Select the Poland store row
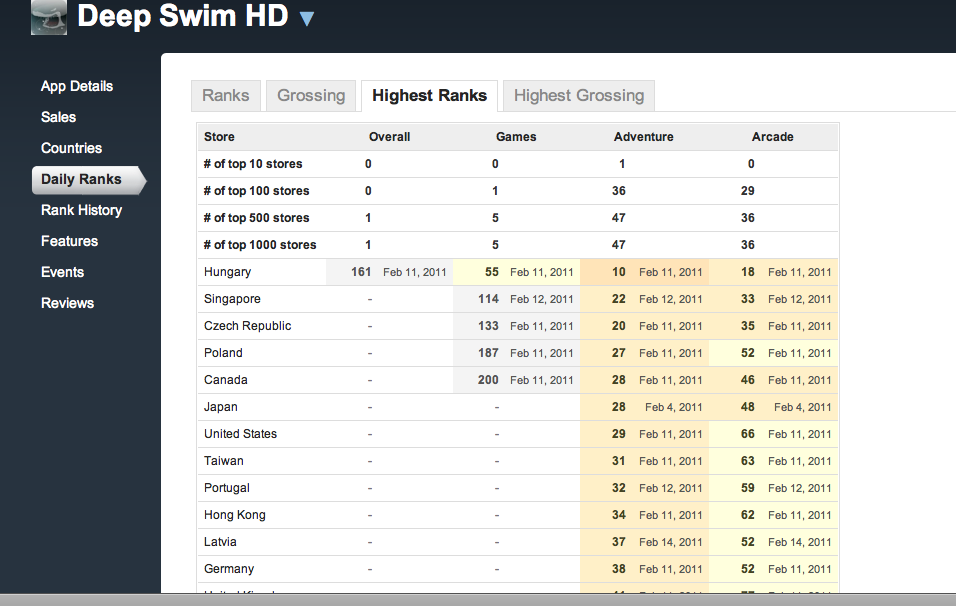956x606 pixels. point(517,353)
